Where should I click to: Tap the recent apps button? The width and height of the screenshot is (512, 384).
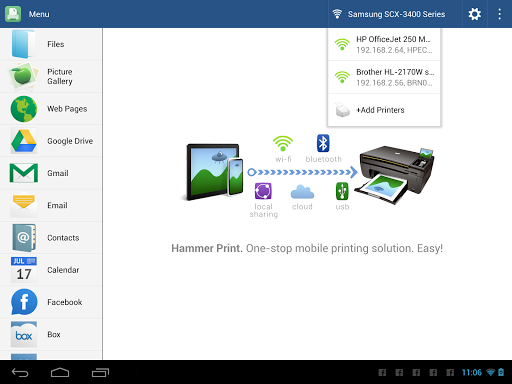[x=100, y=372]
